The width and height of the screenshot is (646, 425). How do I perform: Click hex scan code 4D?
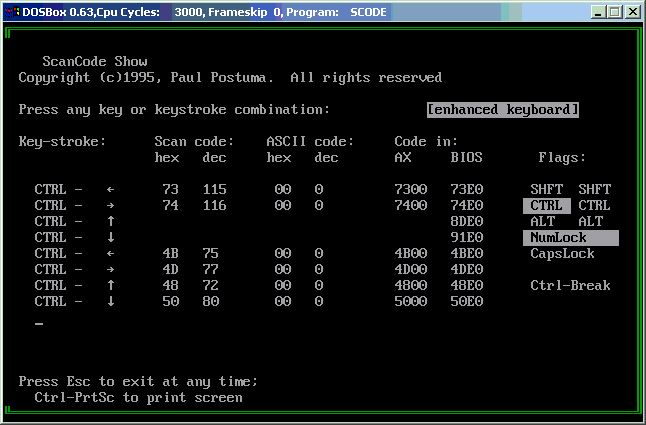click(x=171, y=269)
